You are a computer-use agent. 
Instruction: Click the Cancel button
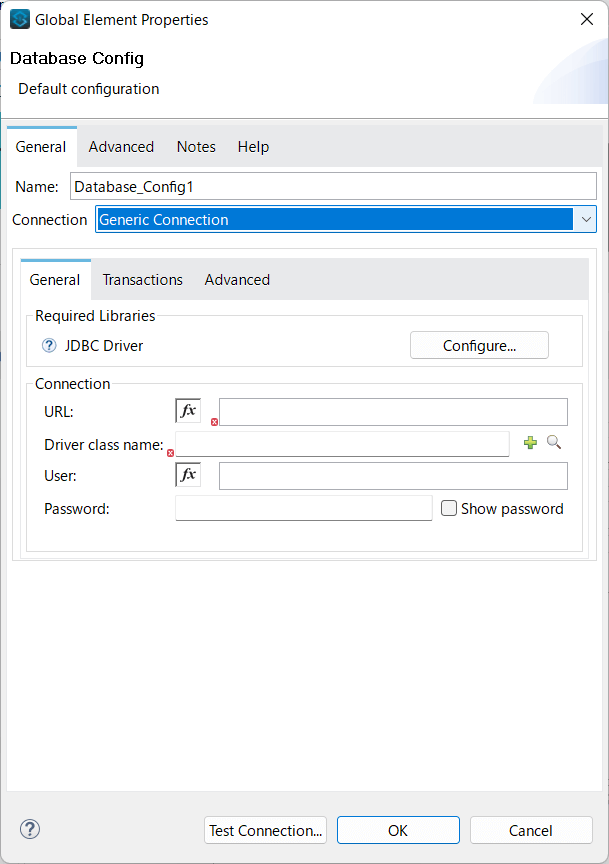pos(530,830)
